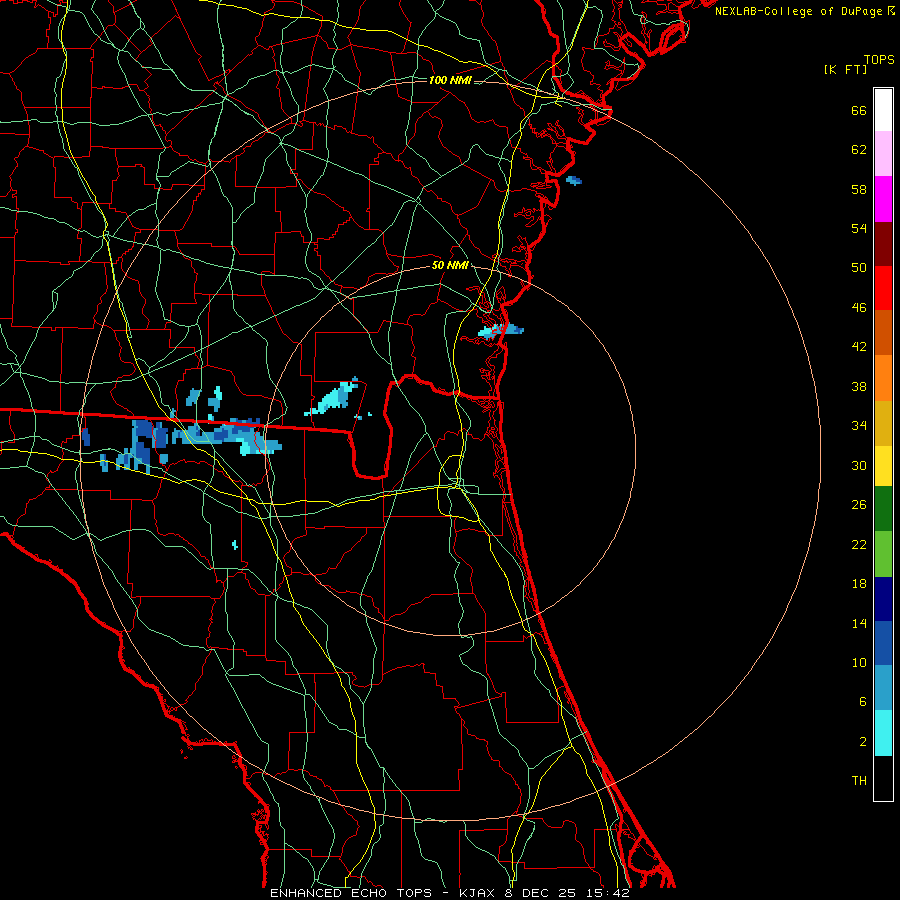Click the 38 value in the legend
This screenshot has width=900, height=900.
(859, 386)
